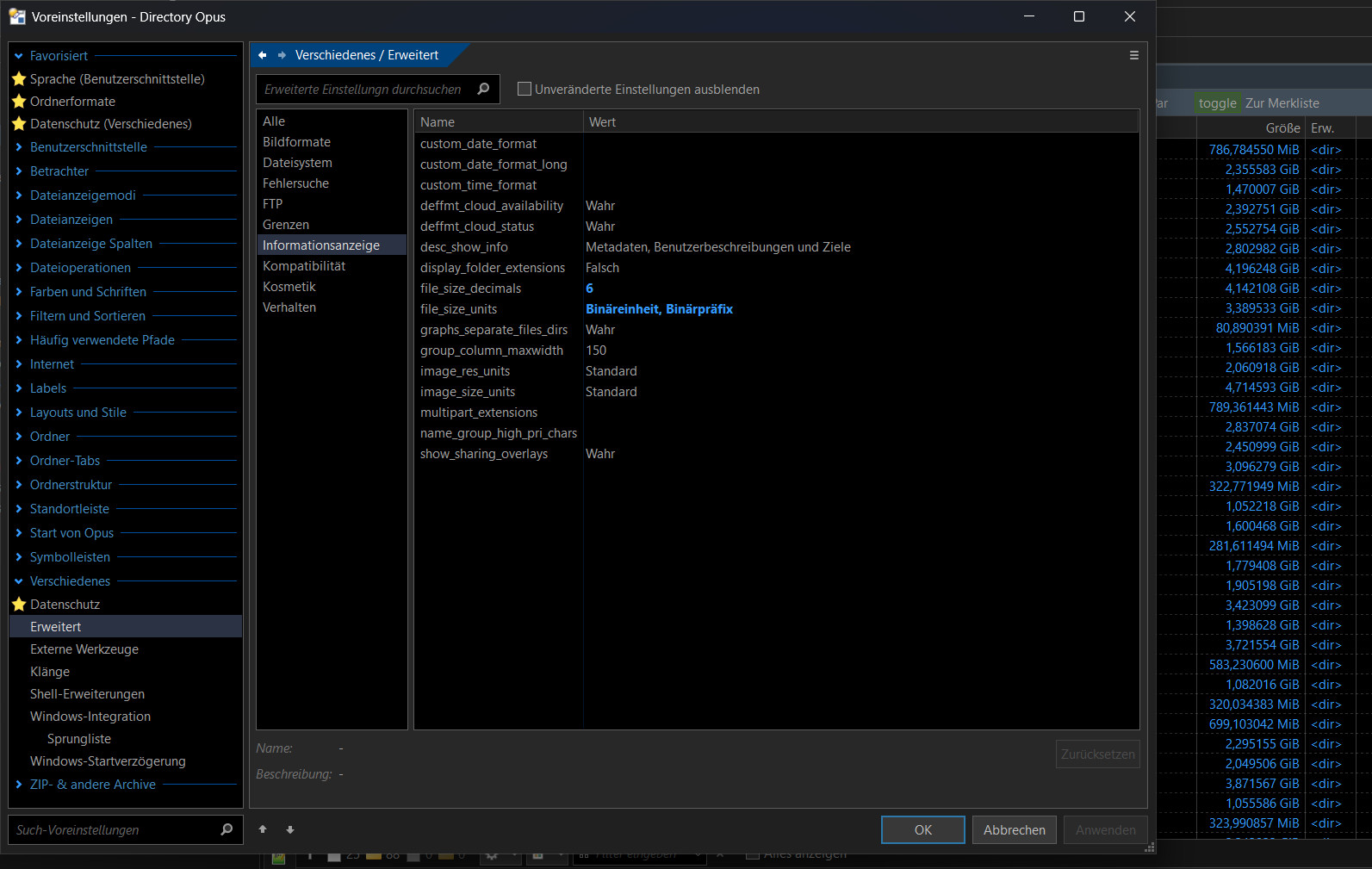Open the Windows-Integration page

pos(90,717)
